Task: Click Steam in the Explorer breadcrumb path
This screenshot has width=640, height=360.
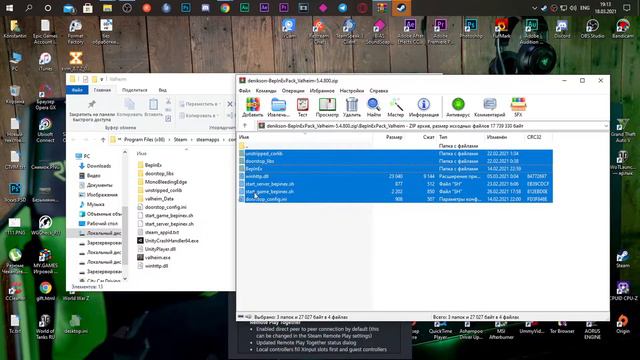Action: (180, 140)
